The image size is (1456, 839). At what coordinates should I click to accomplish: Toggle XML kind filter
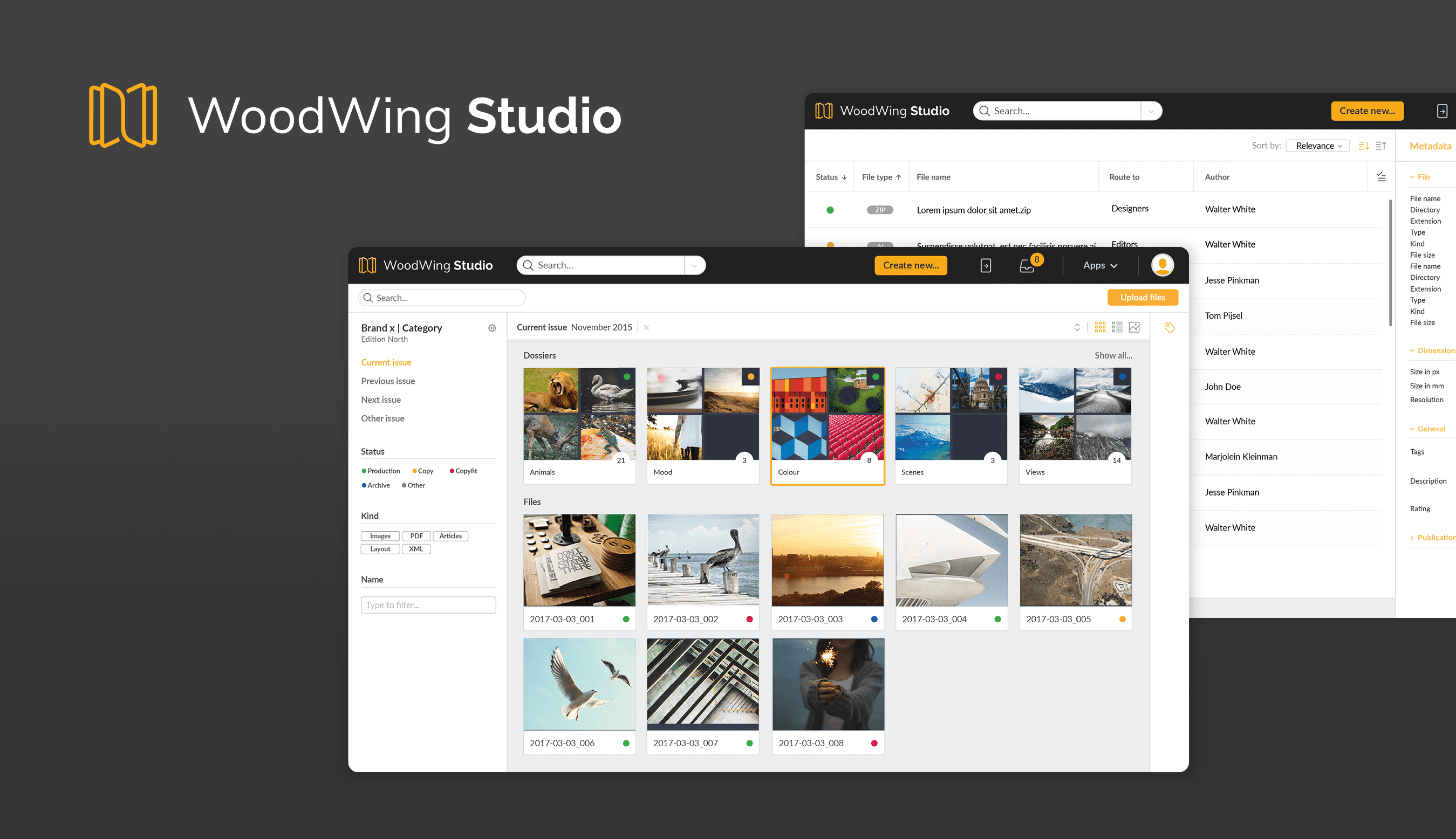(x=416, y=549)
